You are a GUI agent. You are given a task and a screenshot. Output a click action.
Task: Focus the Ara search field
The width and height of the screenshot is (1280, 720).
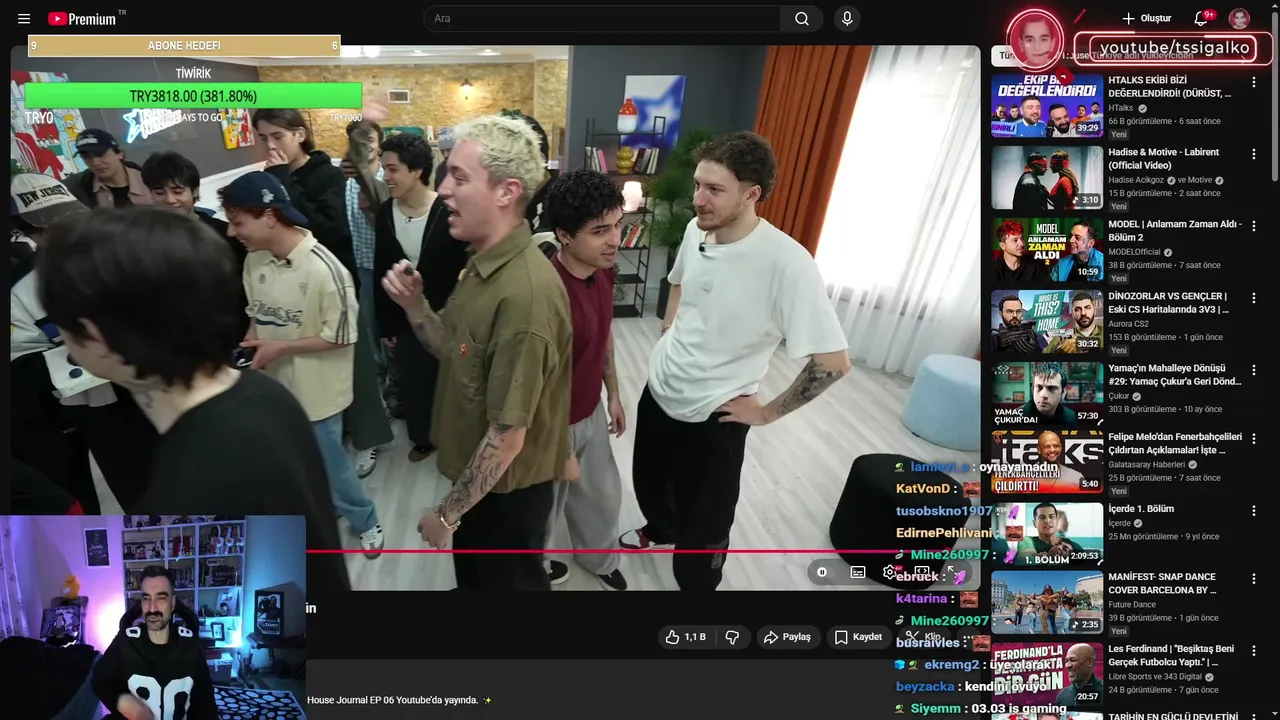coord(602,19)
